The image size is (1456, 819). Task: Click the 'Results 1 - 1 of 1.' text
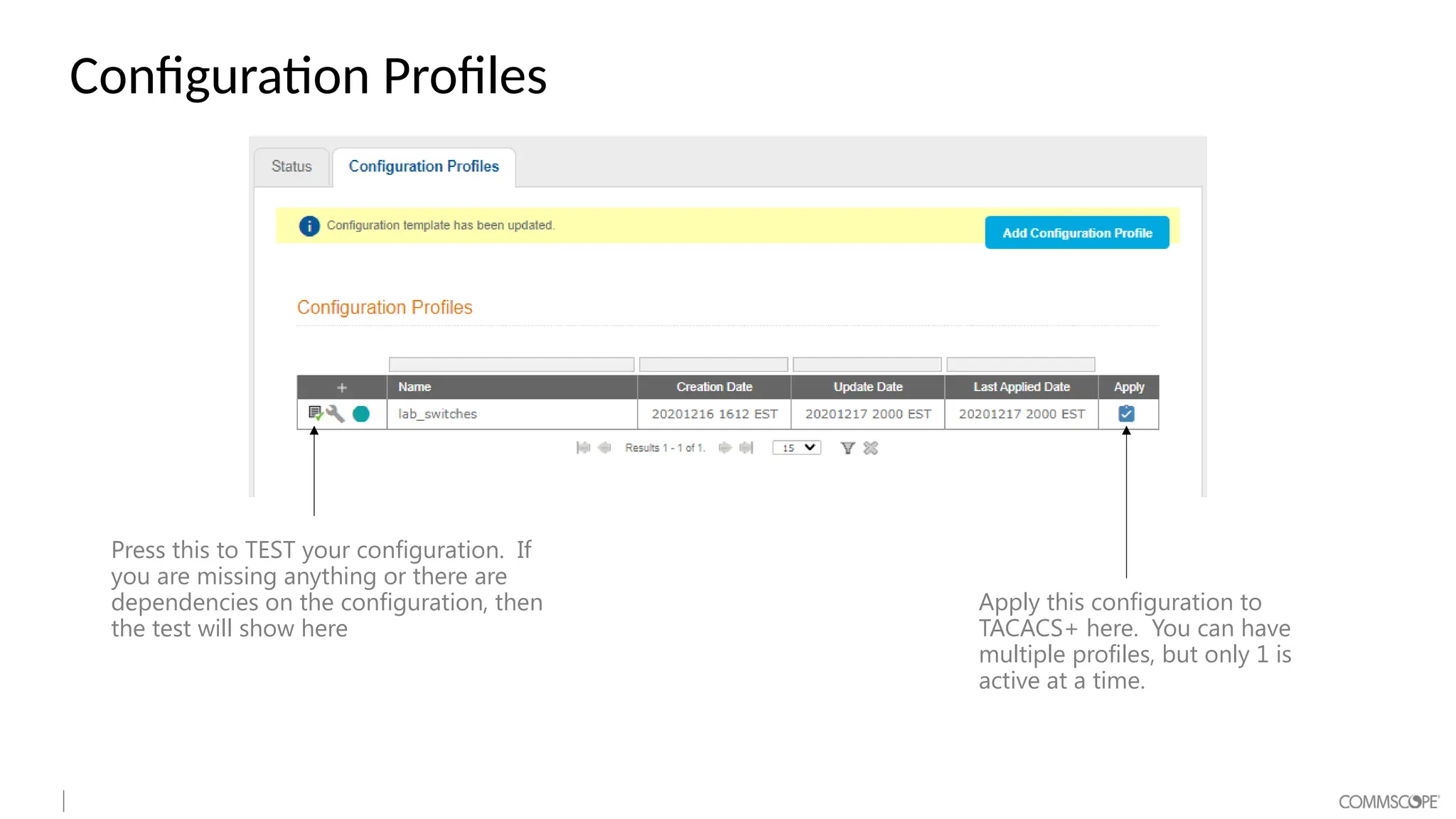(x=665, y=448)
